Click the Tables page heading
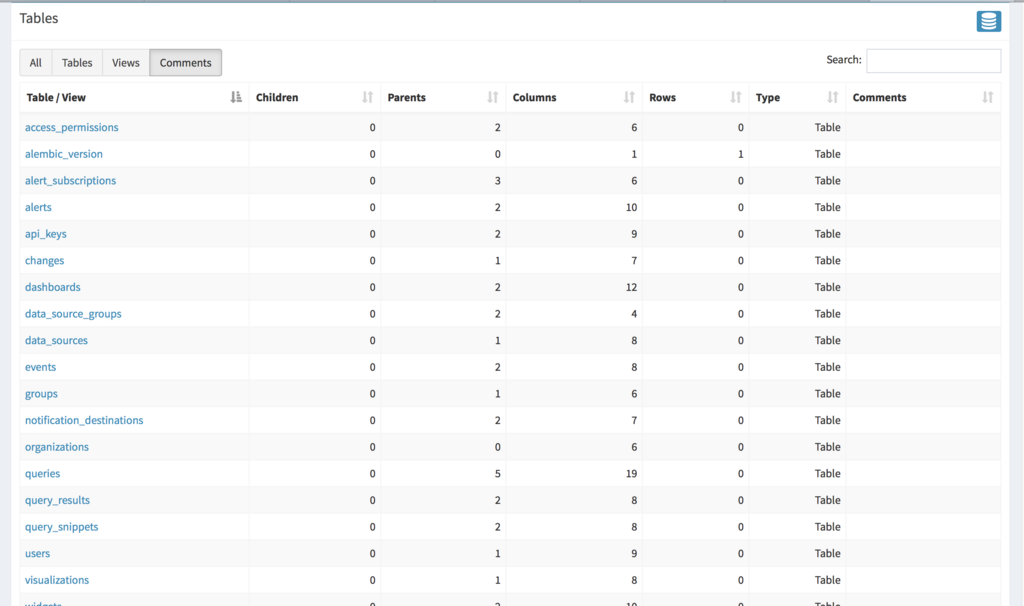Screen dimensions: 1024x606 click(x=39, y=18)
